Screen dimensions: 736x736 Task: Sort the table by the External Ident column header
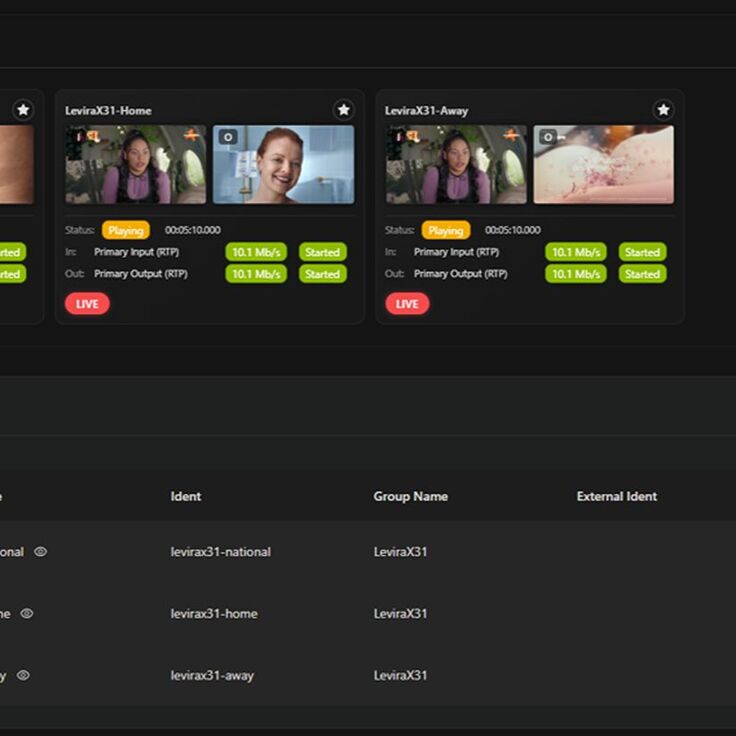(x=617, y=496)
